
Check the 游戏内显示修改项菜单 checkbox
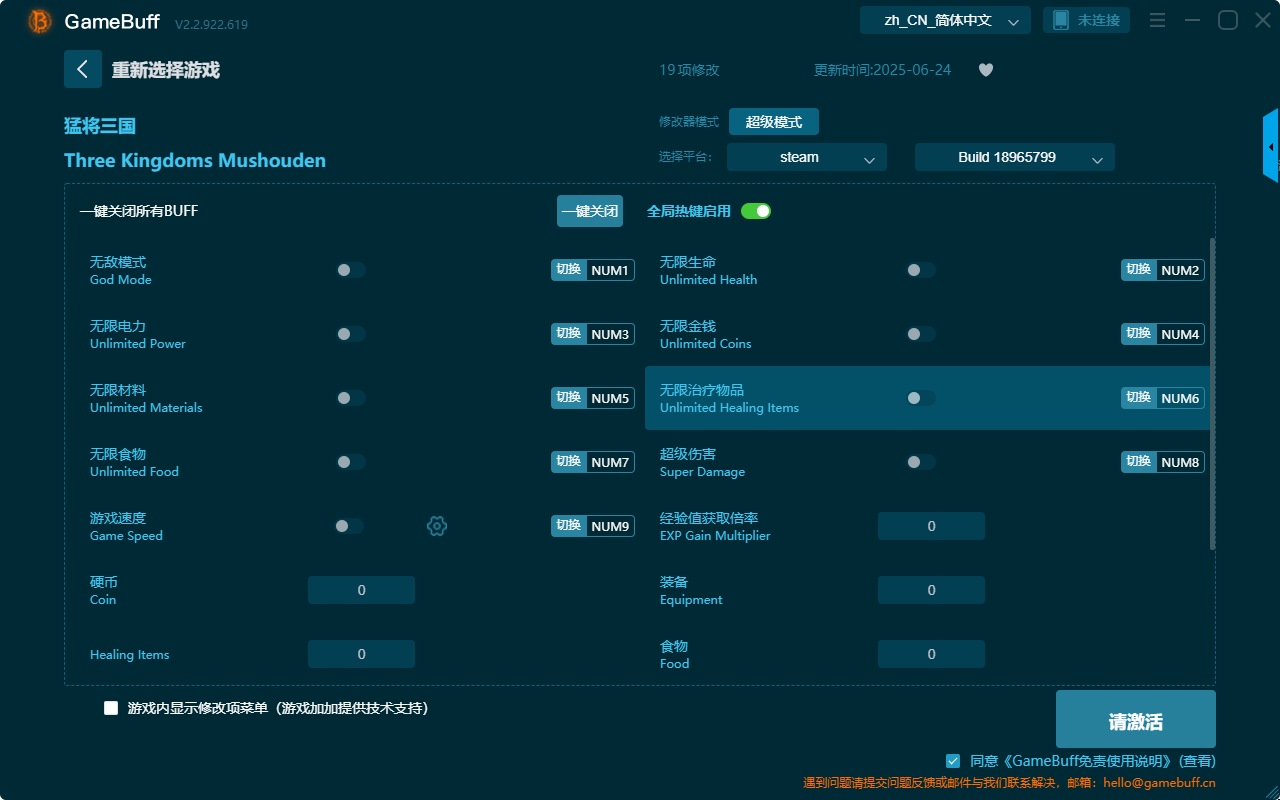pos(110,707)
